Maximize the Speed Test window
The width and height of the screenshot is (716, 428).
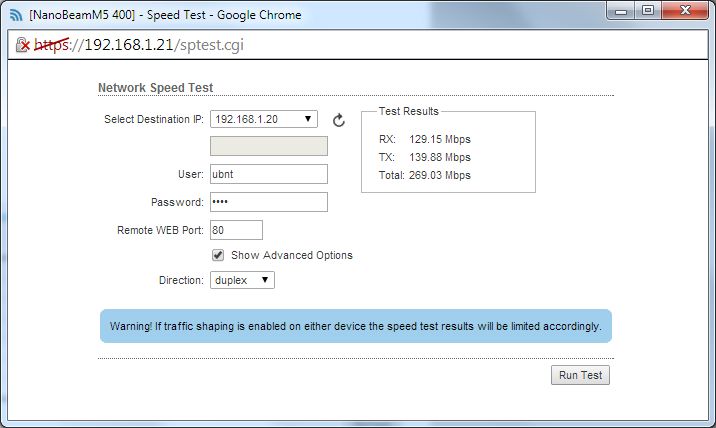pos(648,11)
